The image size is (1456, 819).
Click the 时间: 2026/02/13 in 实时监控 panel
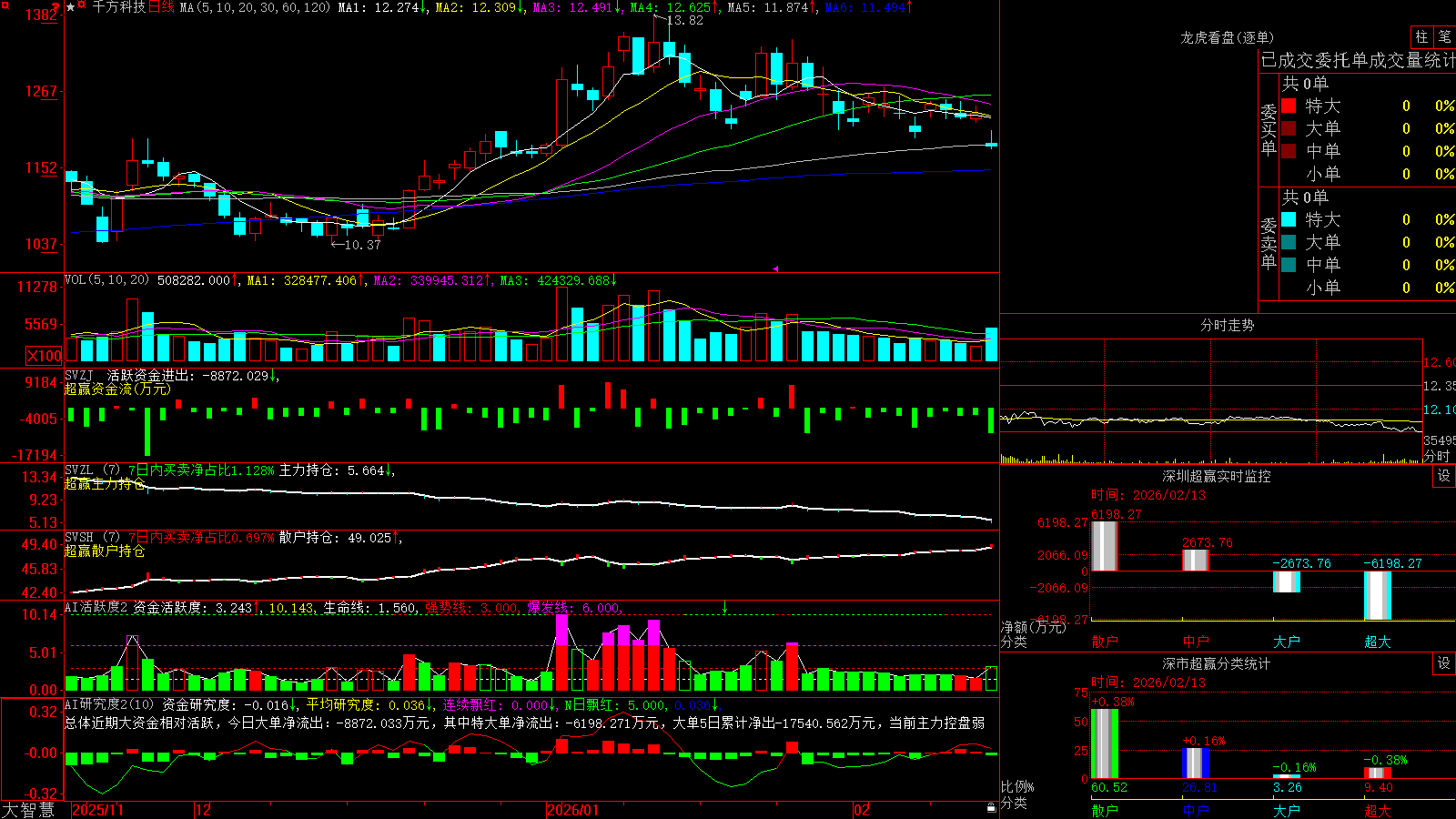1148,495
